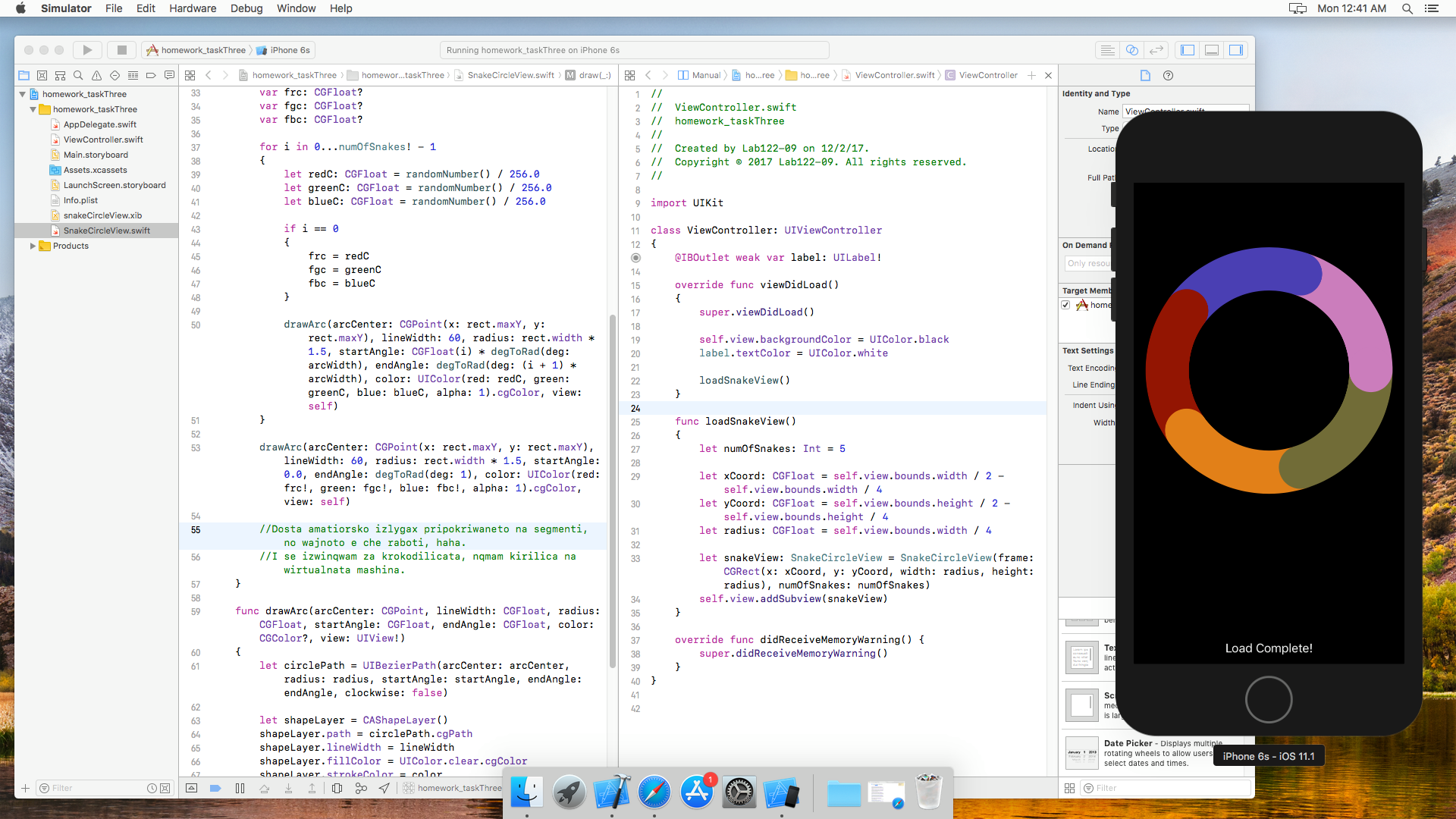This screenshot has height=819, width=1456.
Task: Toggle the Navigator panel visibility
Action: tap(1188, 50)
